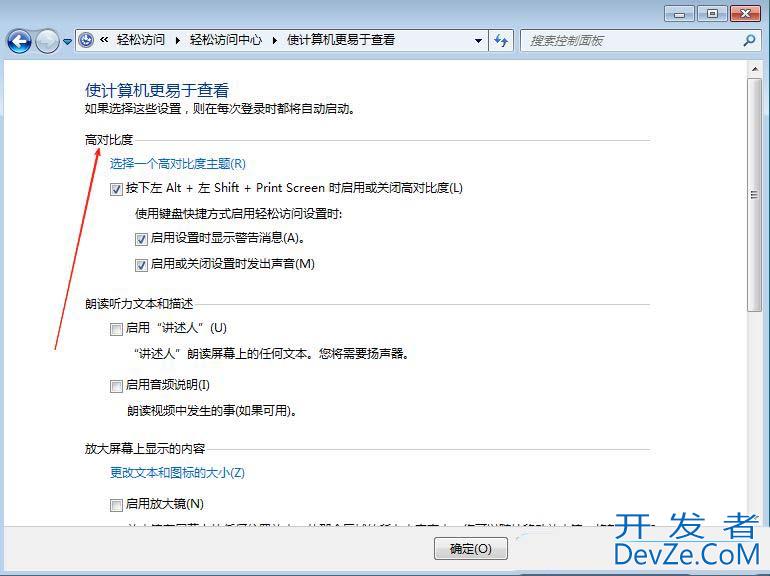Open the 更改文本和图标的大小(Z) link
Screen dimensions: 770x576
click(x=177, y=472)
